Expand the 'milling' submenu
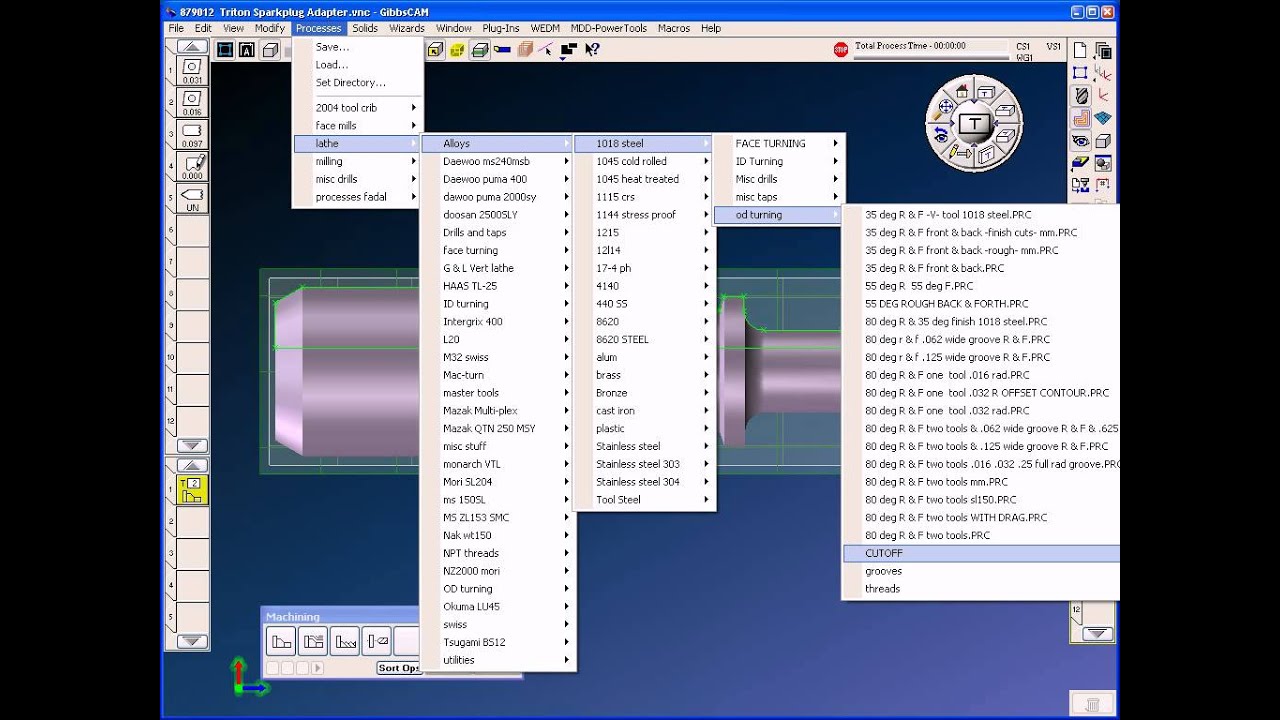The image size is (1280, 720). (357, 161)
